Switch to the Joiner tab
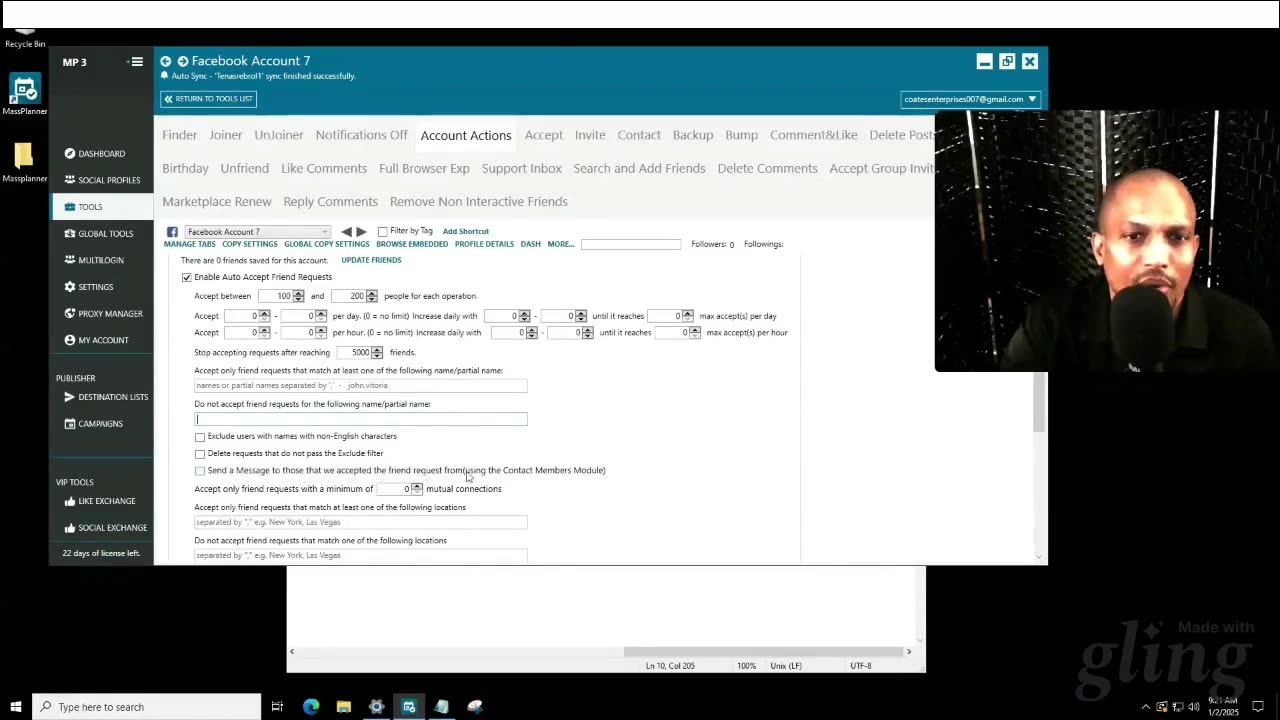Image resolution: width=1280 pixels, height=720 pixels. tap(226, 135)
